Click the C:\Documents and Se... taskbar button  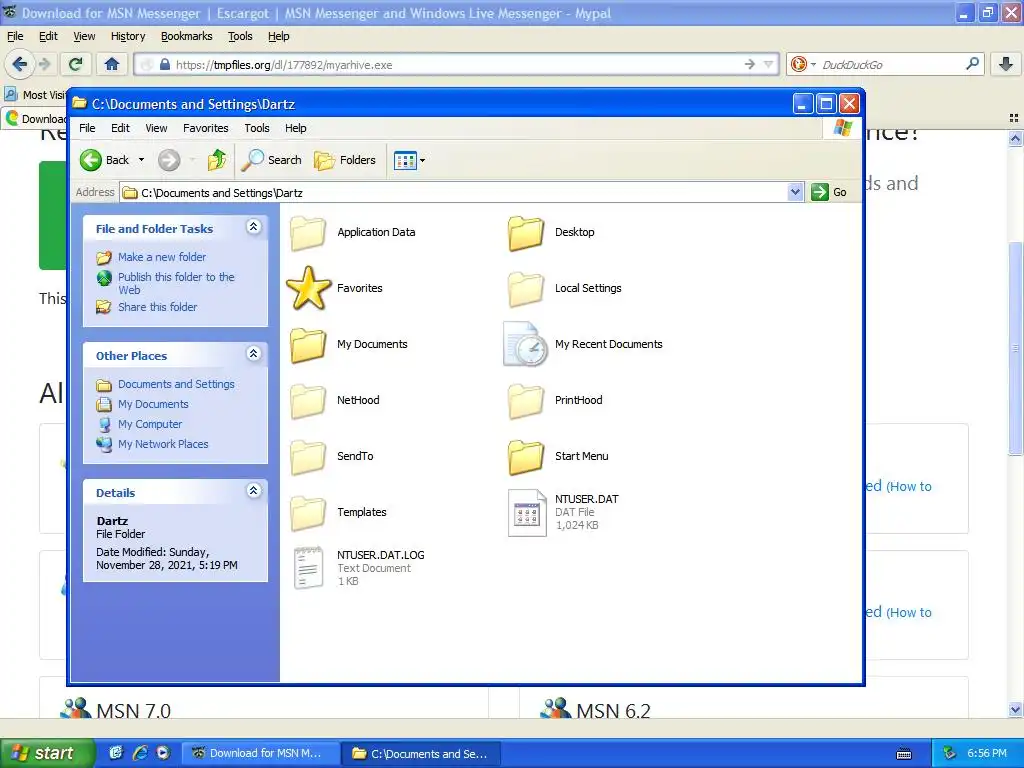[x=422, y=754]
